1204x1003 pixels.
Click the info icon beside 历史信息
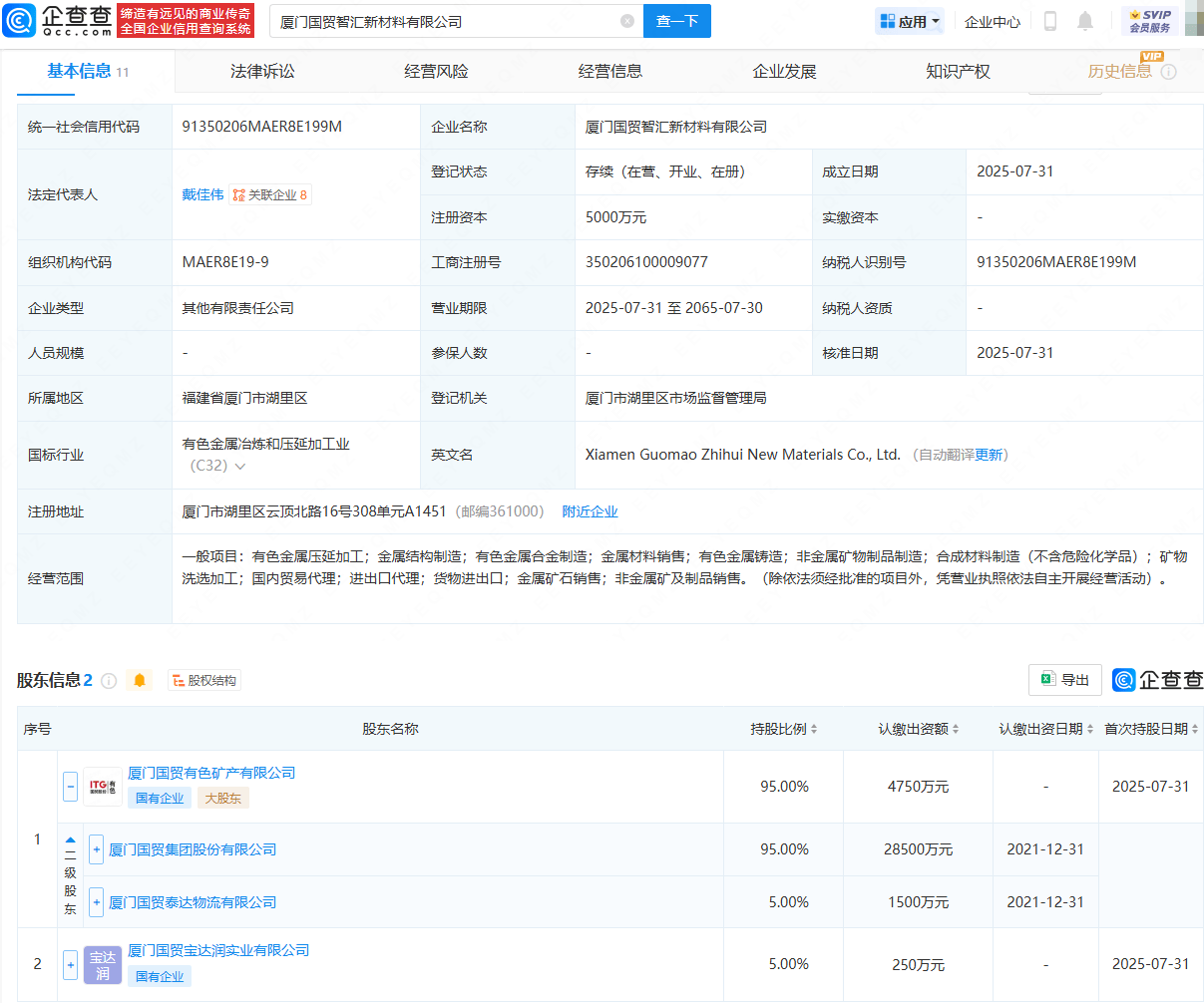pos(1169,72)
